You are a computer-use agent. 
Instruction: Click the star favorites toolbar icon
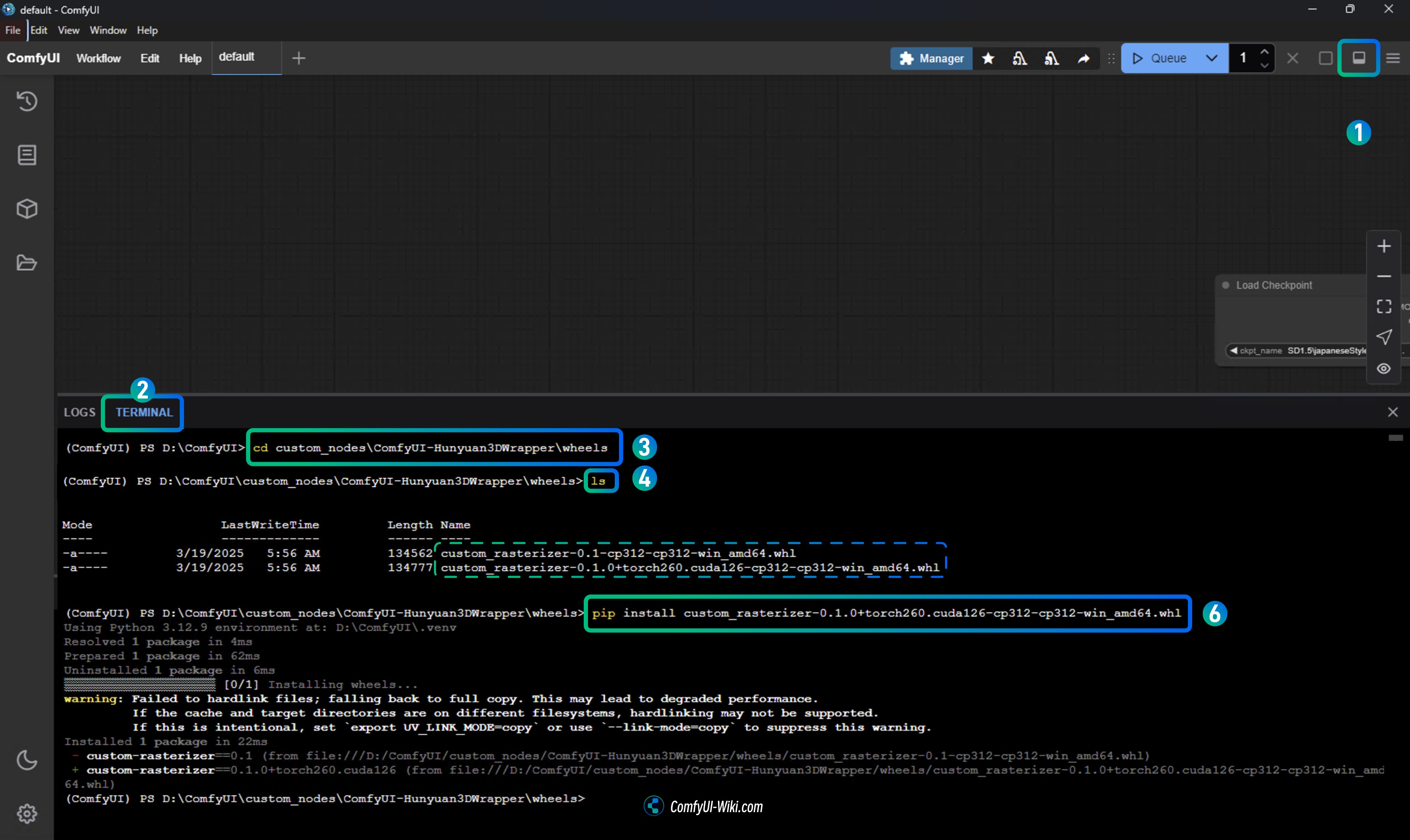[x=988, y=58]
